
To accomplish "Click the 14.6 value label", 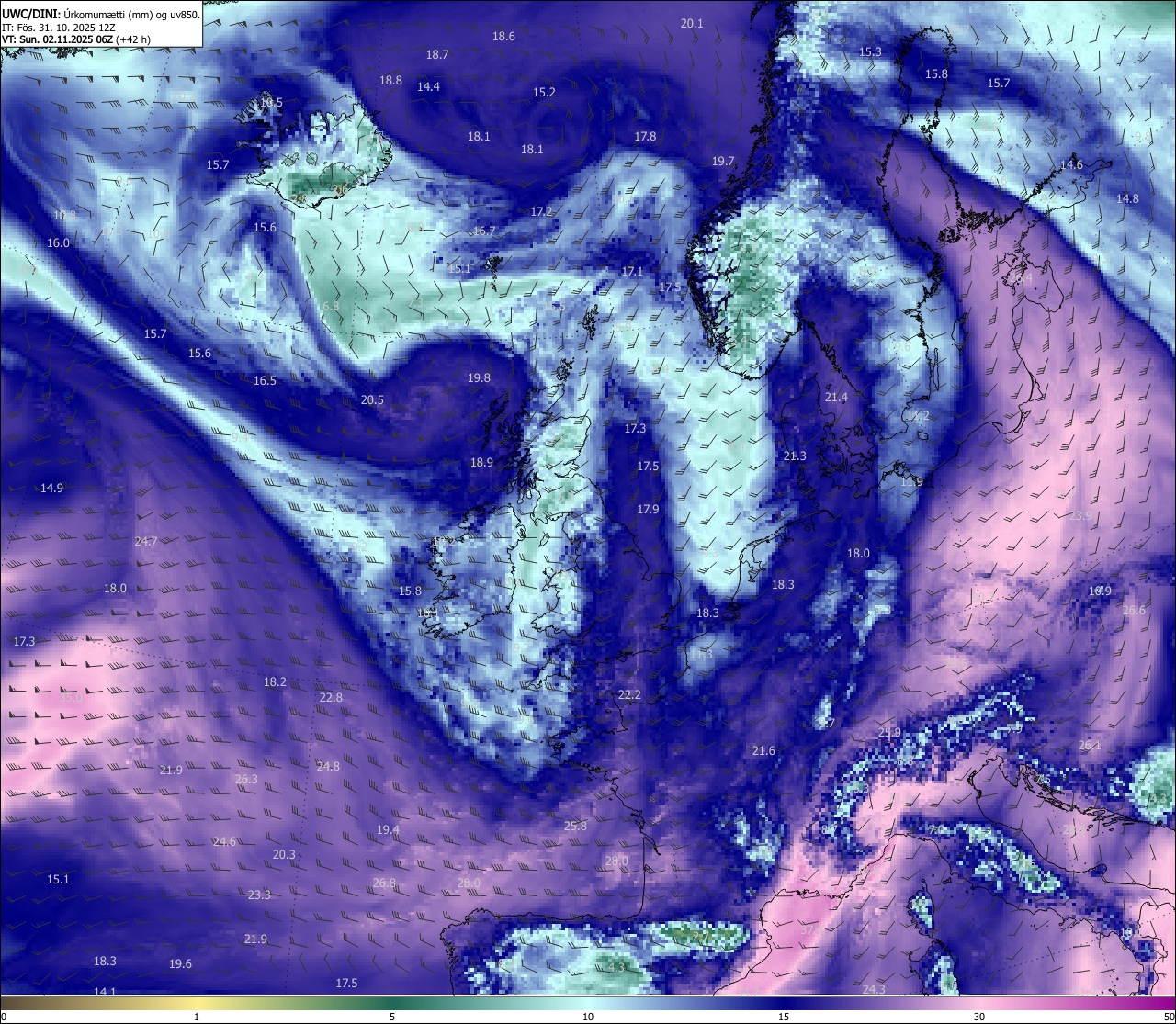I will (x=1071, y=165).
